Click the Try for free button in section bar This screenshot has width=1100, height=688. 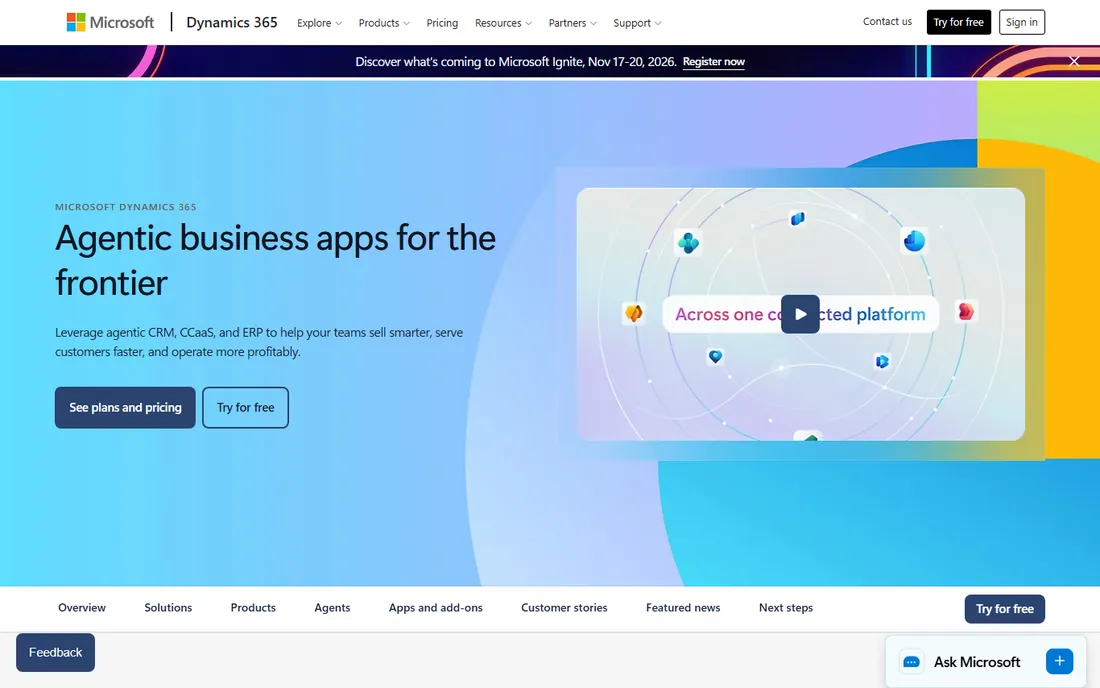(x=1005, y=609)
